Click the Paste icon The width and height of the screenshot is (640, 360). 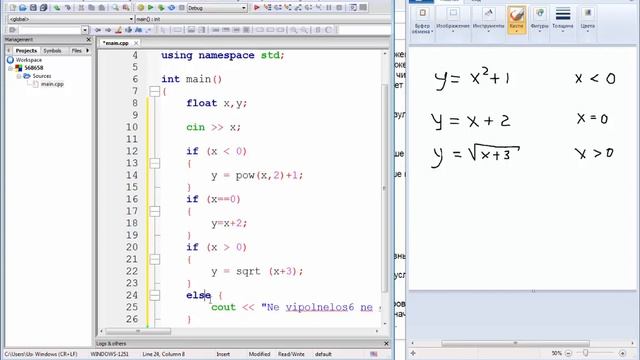point(102,8)
